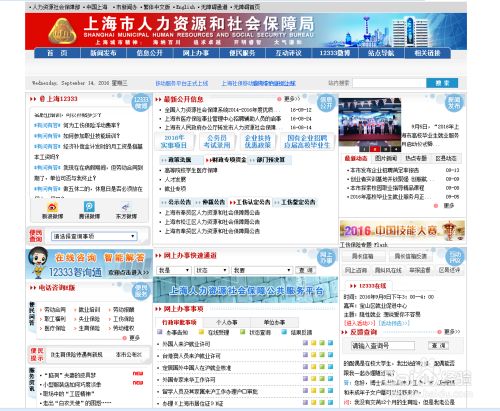Switch to the 热点专题 tab
500x411 pixels.
(416, 158)
